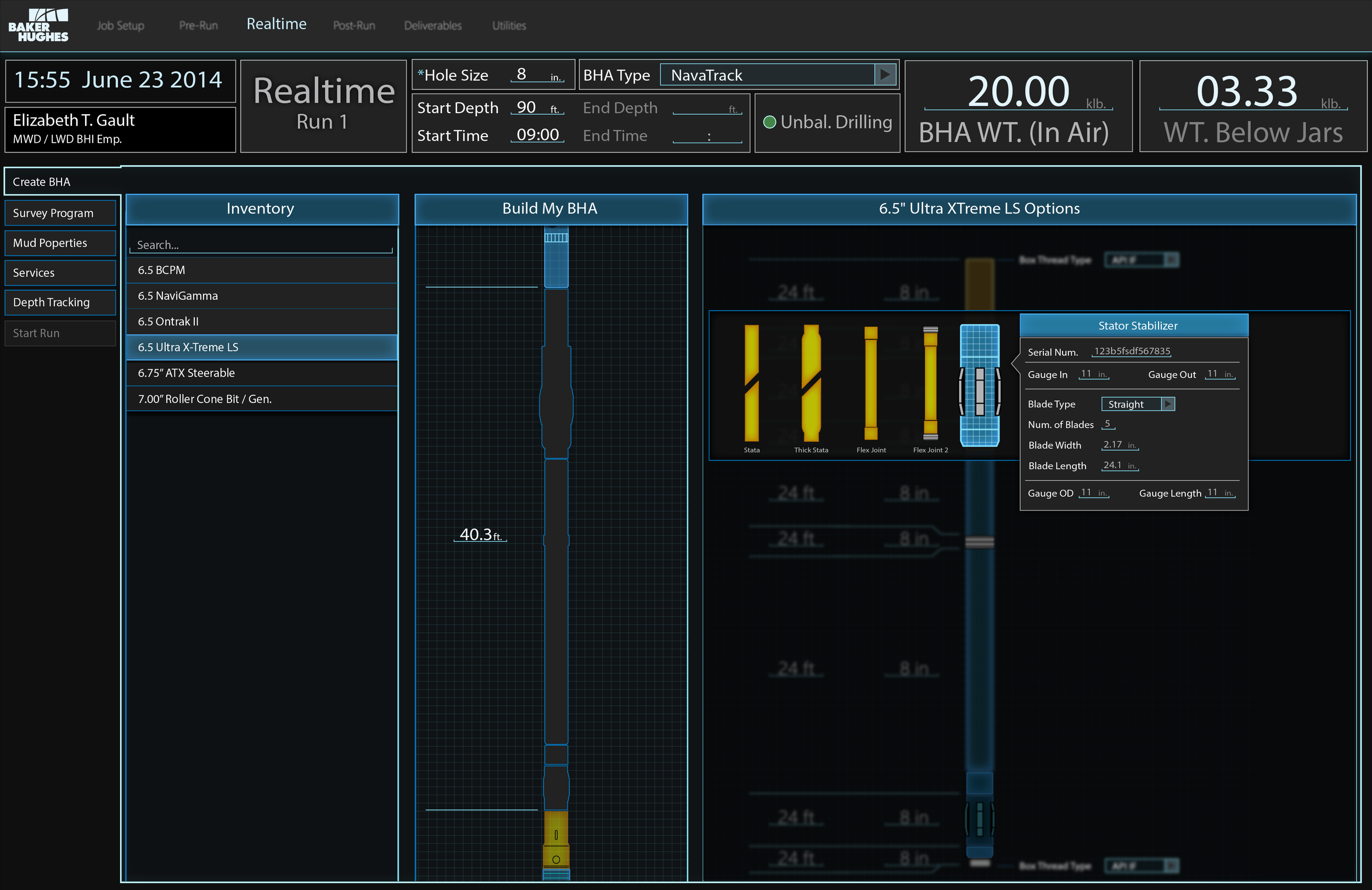Image resolution: width=1372 pixels, height=890 pixels.
Task: Edit the Start Time value
Action: (537, 135)
